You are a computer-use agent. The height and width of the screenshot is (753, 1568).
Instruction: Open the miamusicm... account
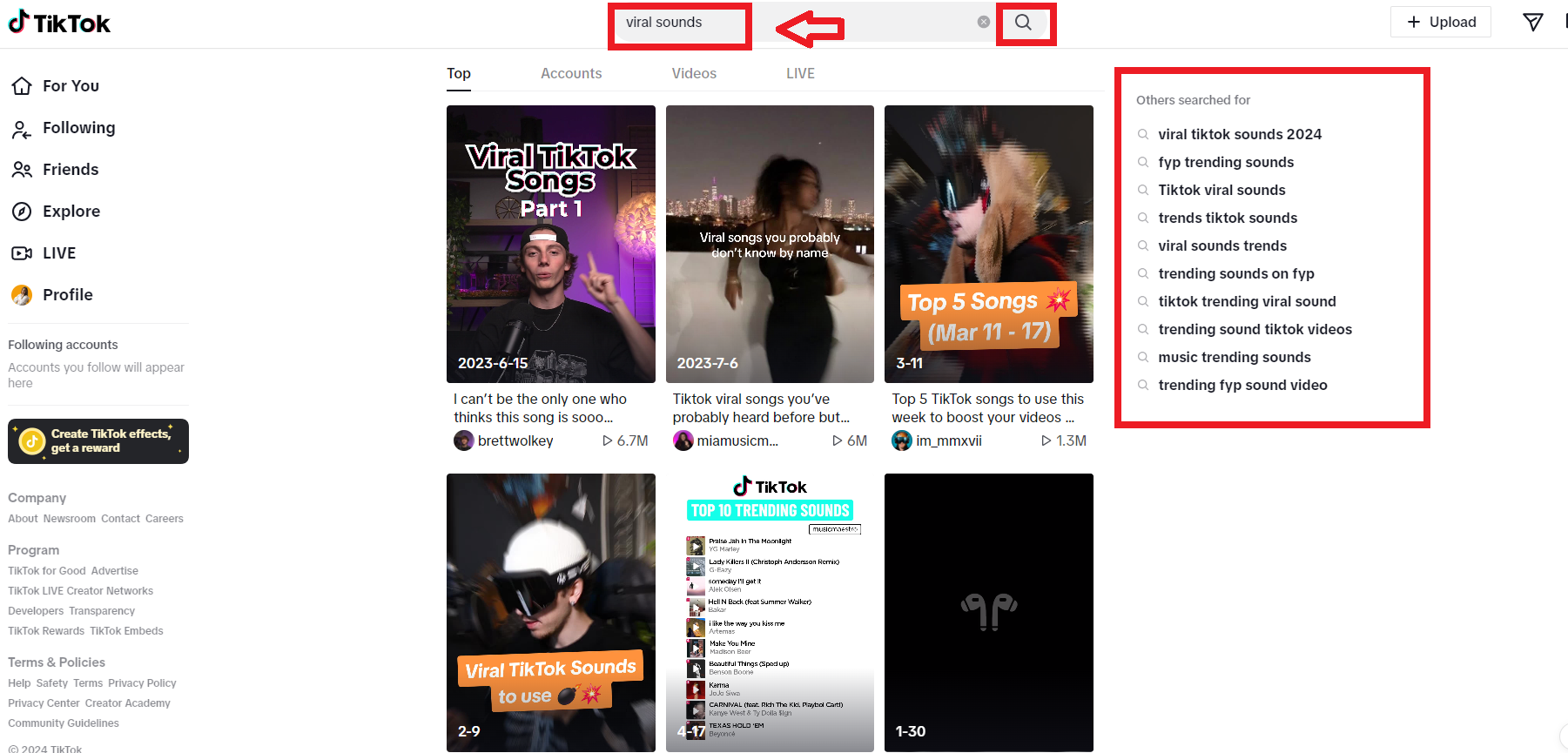coord(737,441)
